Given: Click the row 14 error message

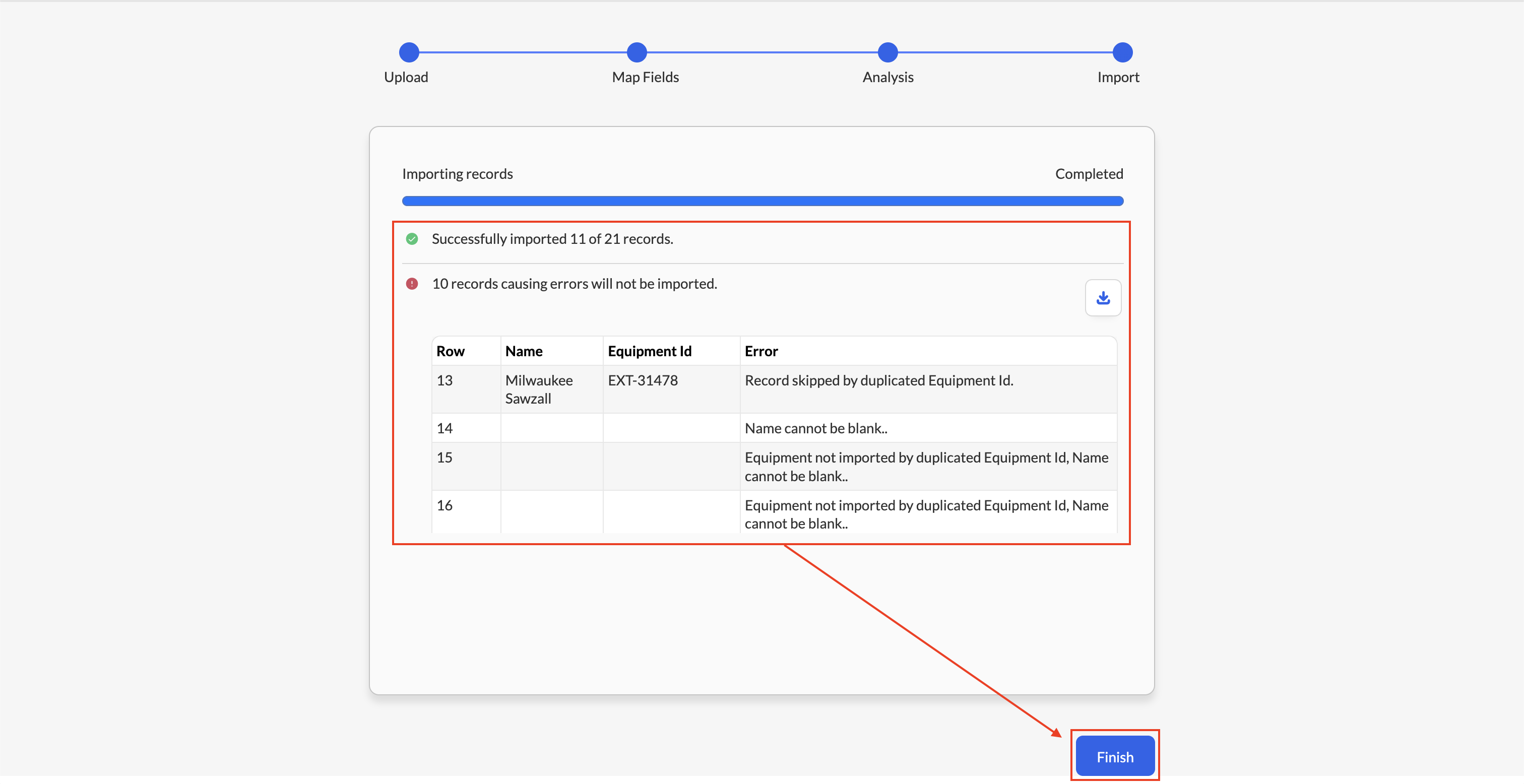Looking at the screenshot, I should (815, 428).
